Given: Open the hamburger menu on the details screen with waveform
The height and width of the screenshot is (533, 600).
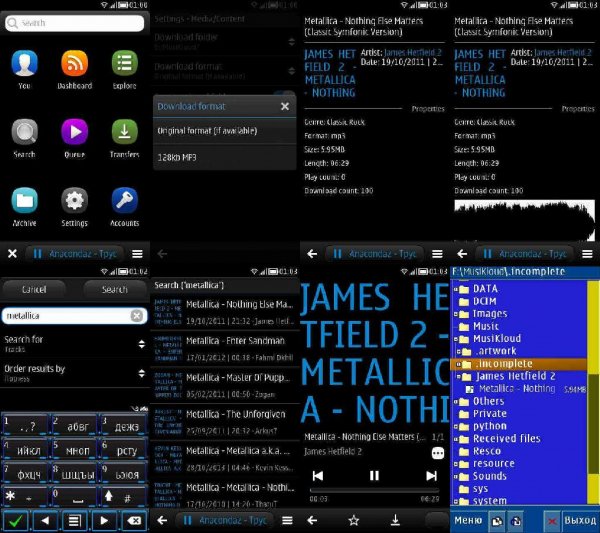Looking at the screenshot, I should 587,254.
